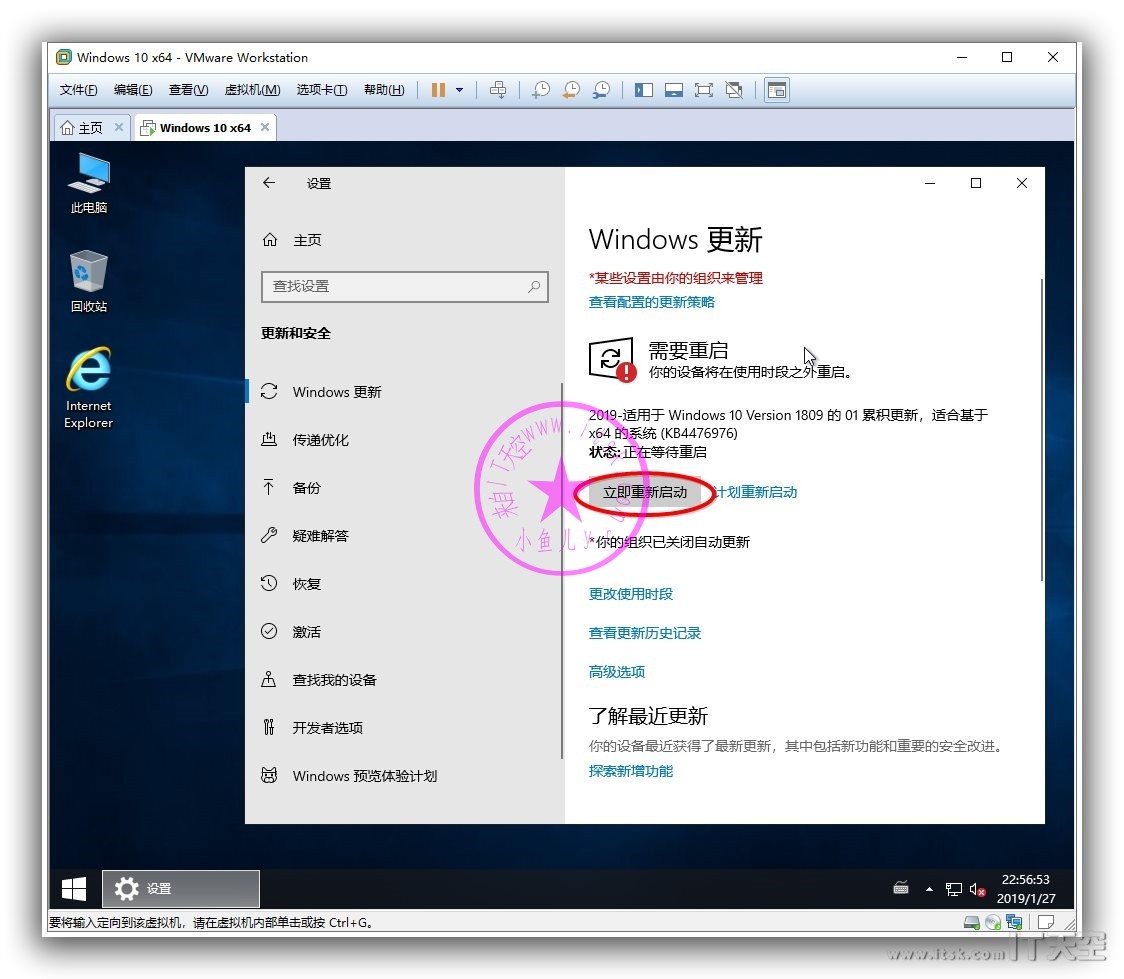1124x979 pixels.
Task: Open the network tray icon
Action: 953,889
